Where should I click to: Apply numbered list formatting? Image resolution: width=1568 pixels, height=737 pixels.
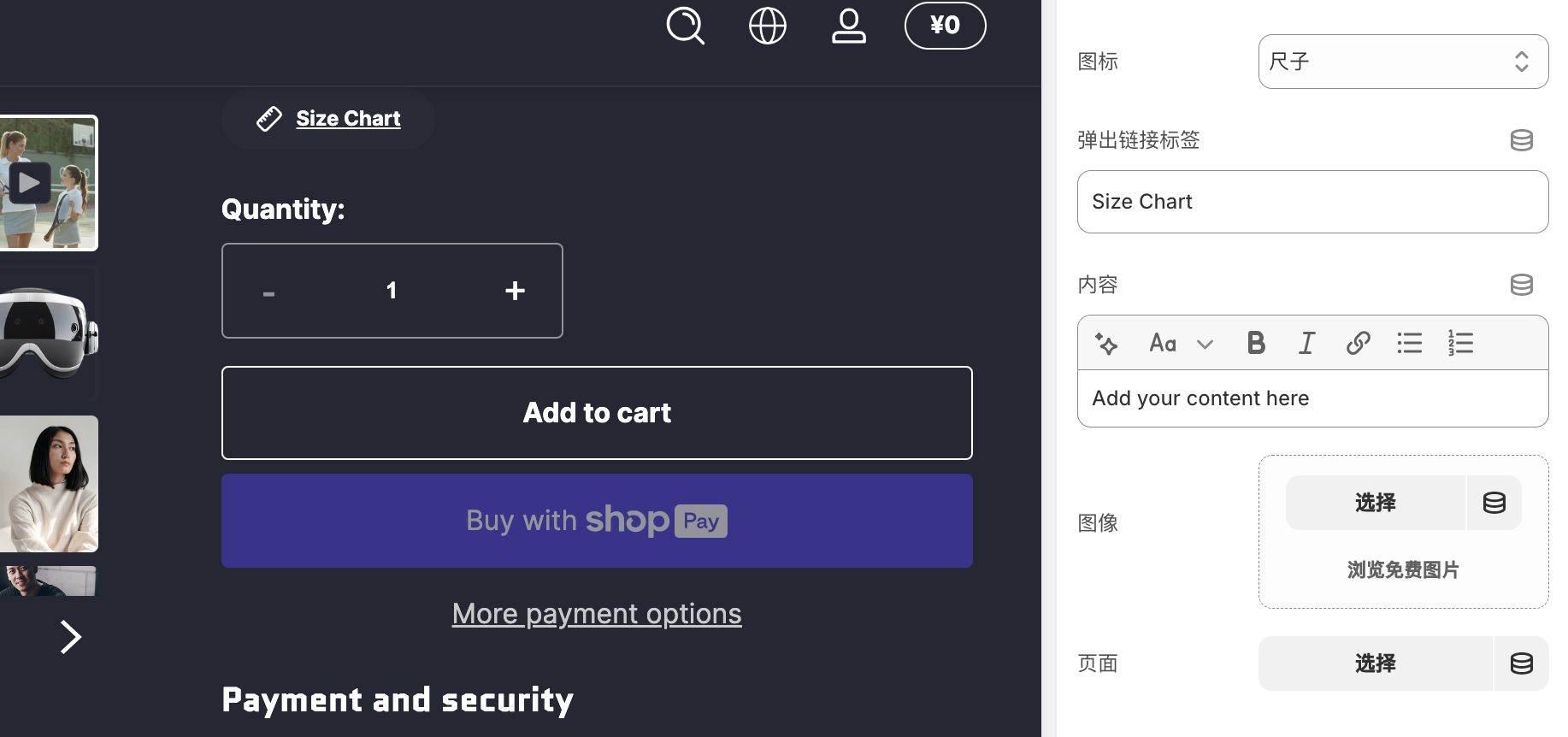tap(1460, 344)
